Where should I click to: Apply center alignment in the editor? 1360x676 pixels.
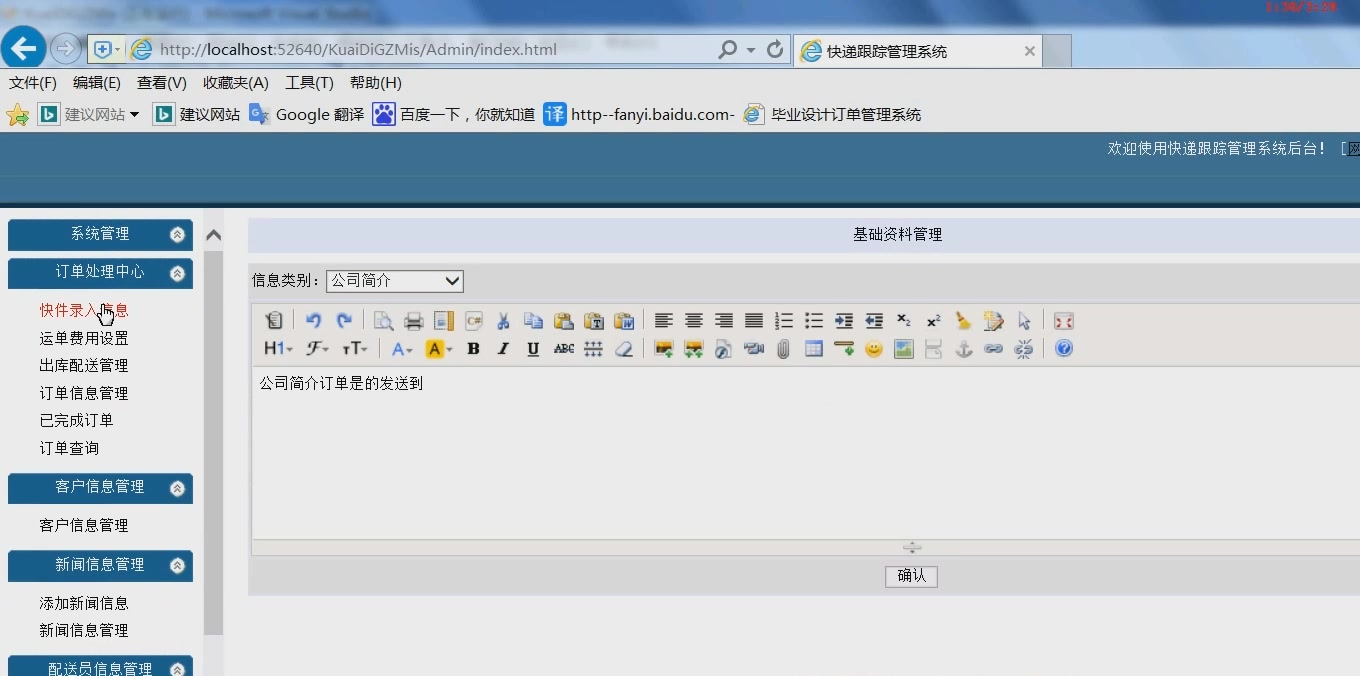(693, 320)
